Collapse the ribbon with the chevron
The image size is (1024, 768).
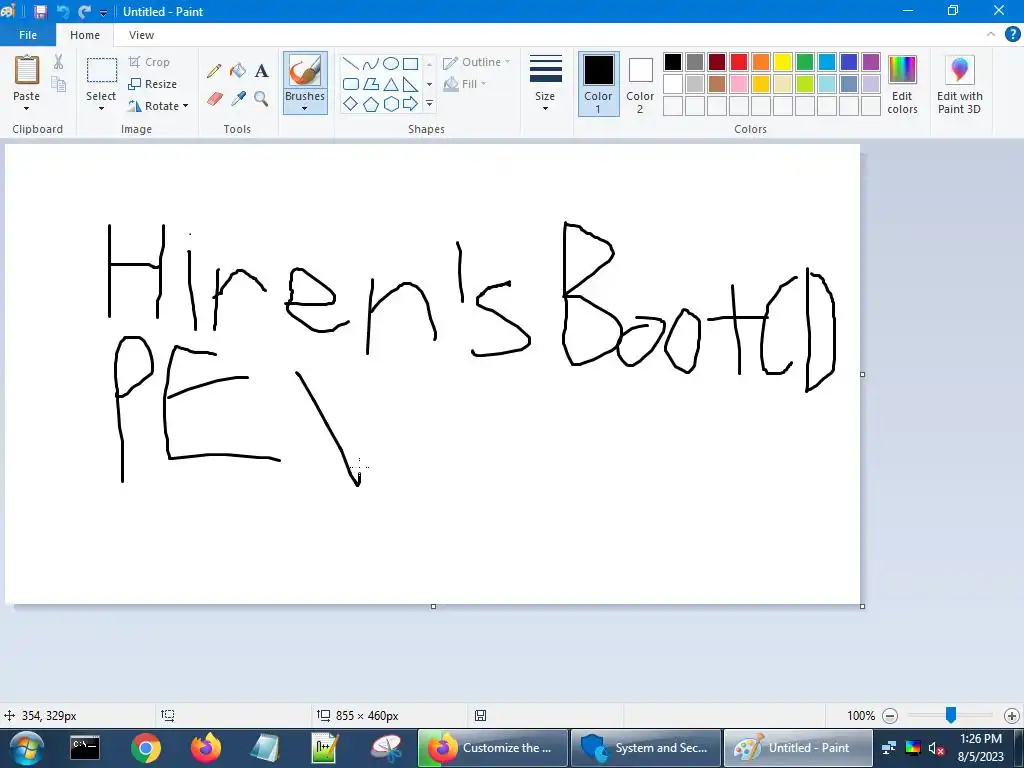point(991,35)
